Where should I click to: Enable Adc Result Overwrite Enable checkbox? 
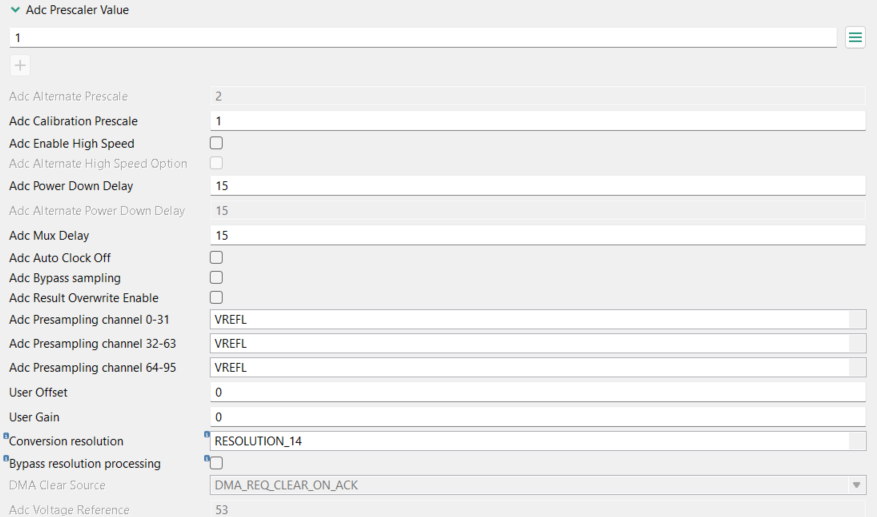pos(216,297)
